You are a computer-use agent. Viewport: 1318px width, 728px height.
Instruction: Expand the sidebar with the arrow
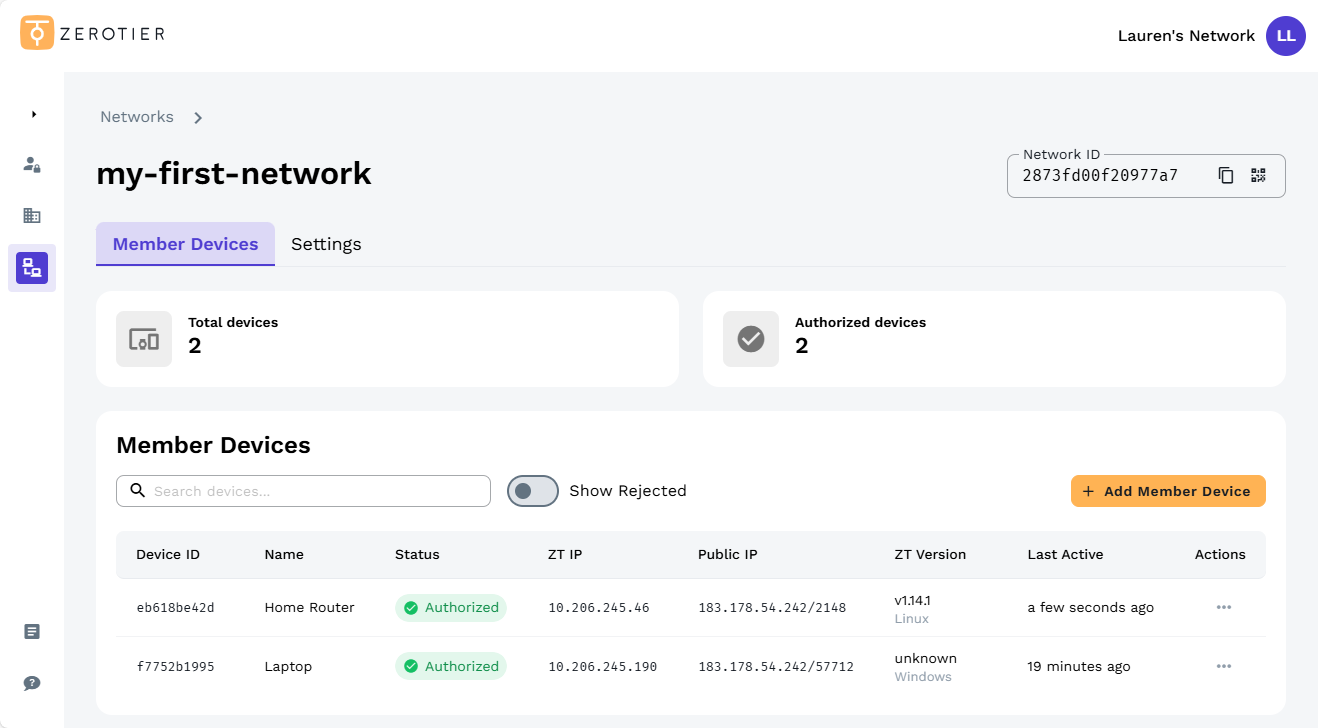point(33,114)
